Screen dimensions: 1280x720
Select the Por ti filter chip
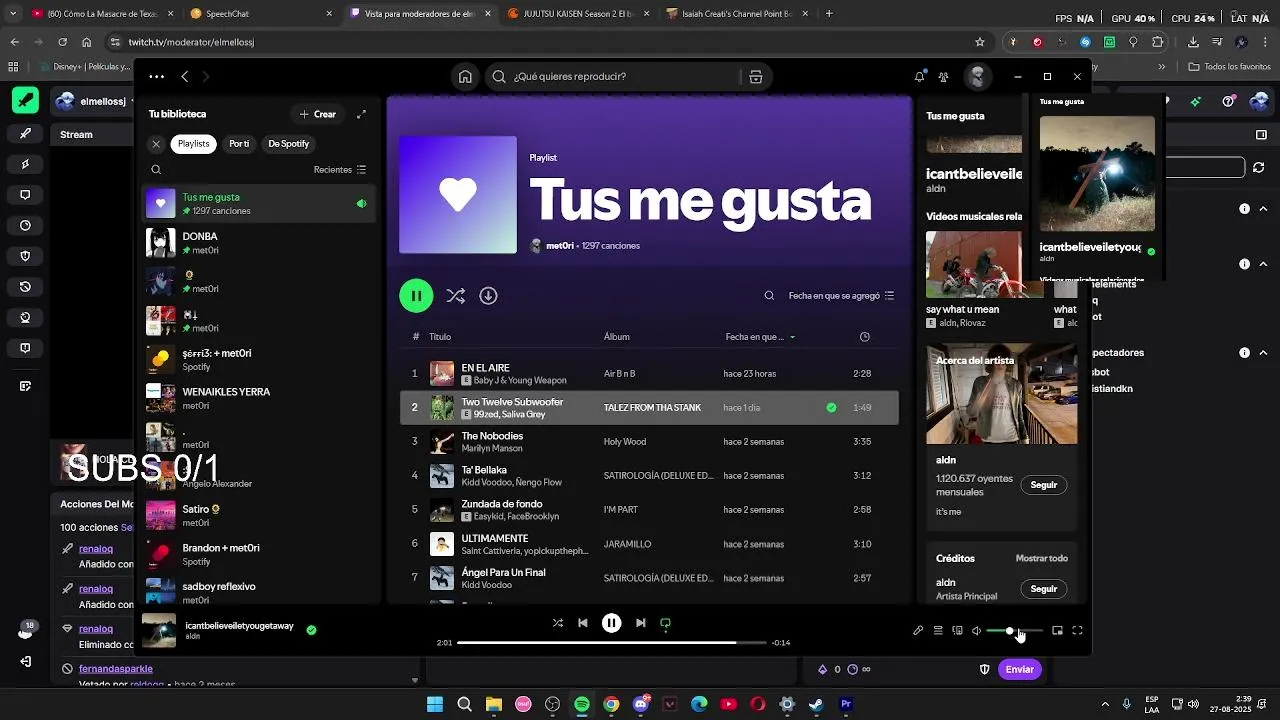pyautogui.click(x=239, y=144)
